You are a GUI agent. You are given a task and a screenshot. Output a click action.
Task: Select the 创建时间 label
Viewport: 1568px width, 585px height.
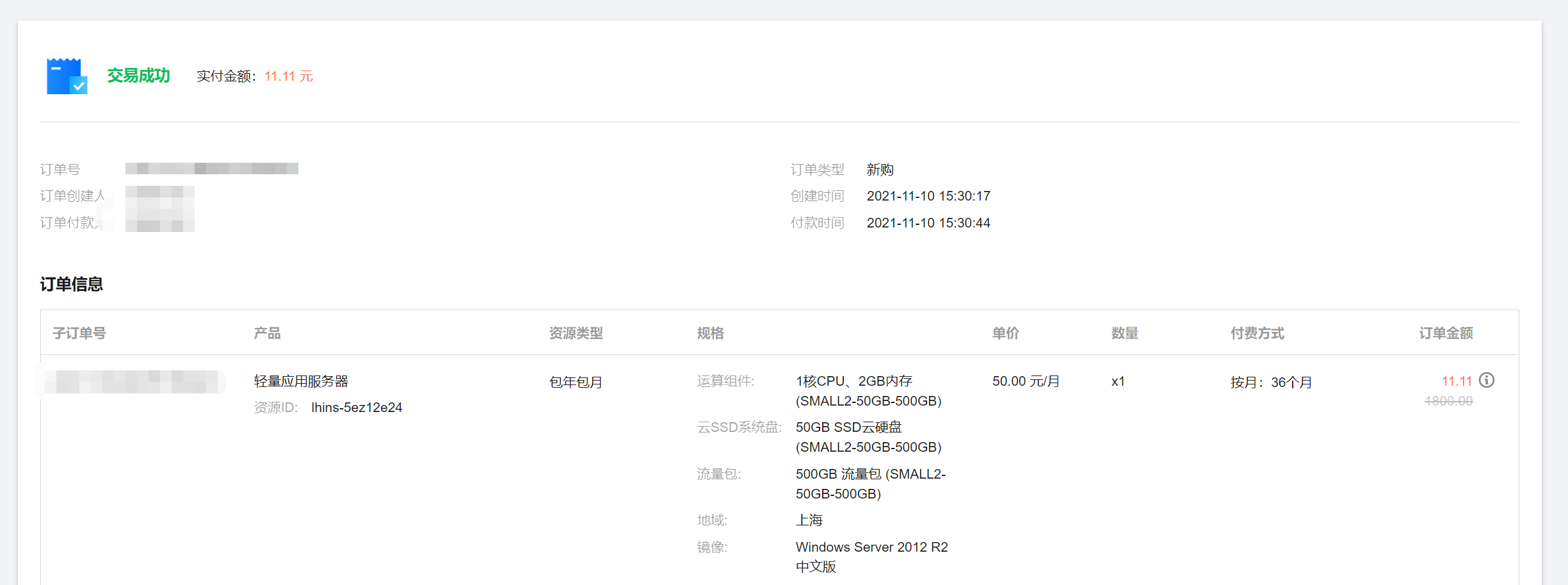click(818, 196)
